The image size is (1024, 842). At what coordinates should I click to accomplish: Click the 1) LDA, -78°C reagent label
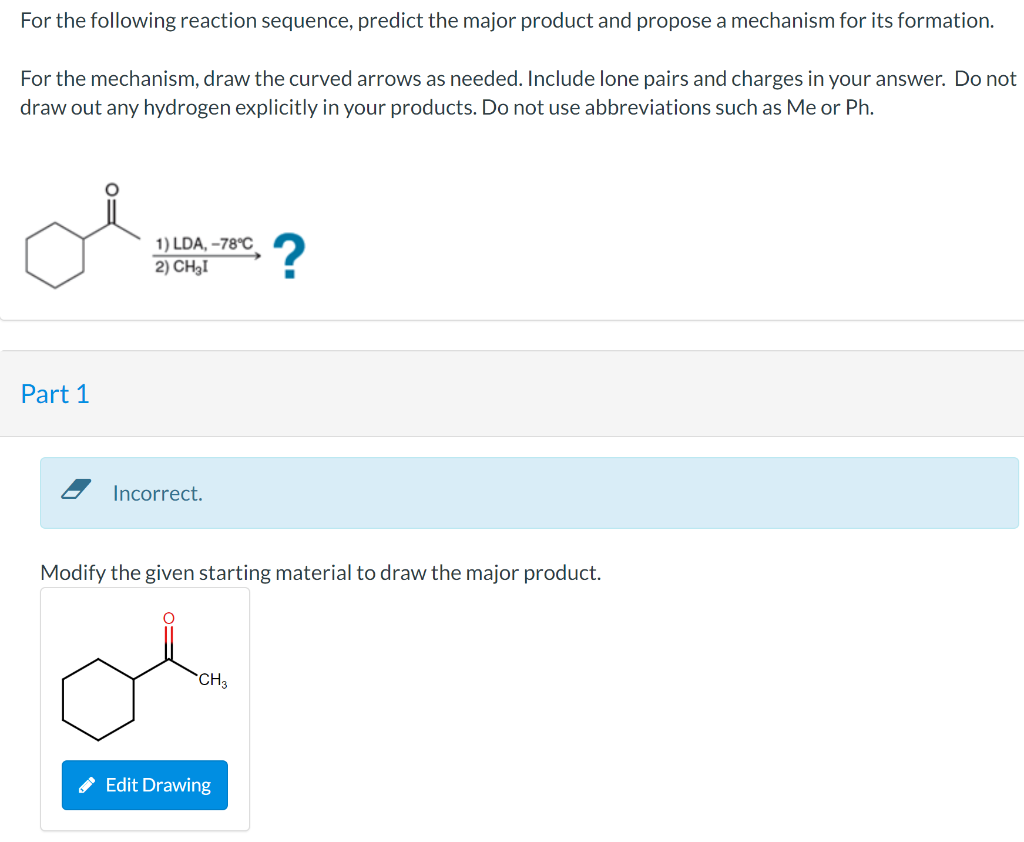pyautogui.click(x=201, y=243)
